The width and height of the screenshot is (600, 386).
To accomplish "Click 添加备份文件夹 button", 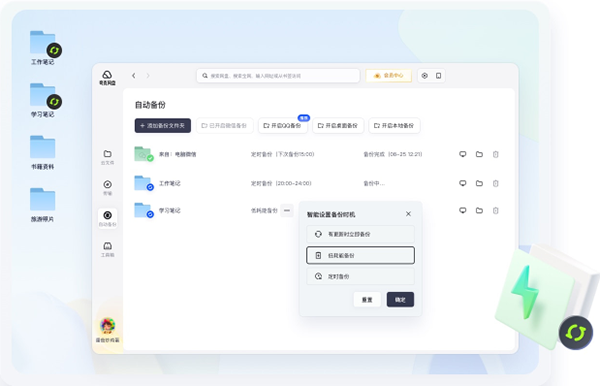I will tap(163, 125).
